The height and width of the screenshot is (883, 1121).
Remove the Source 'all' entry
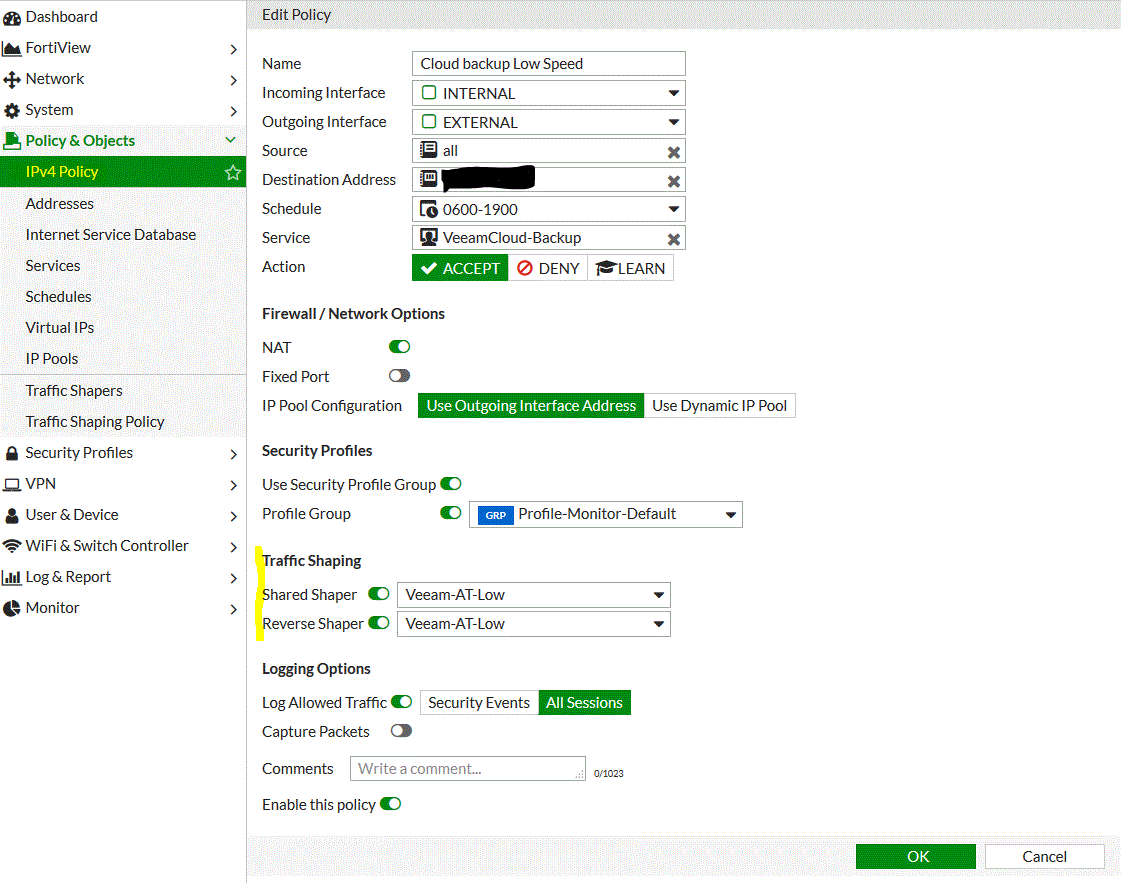point(674,152)
